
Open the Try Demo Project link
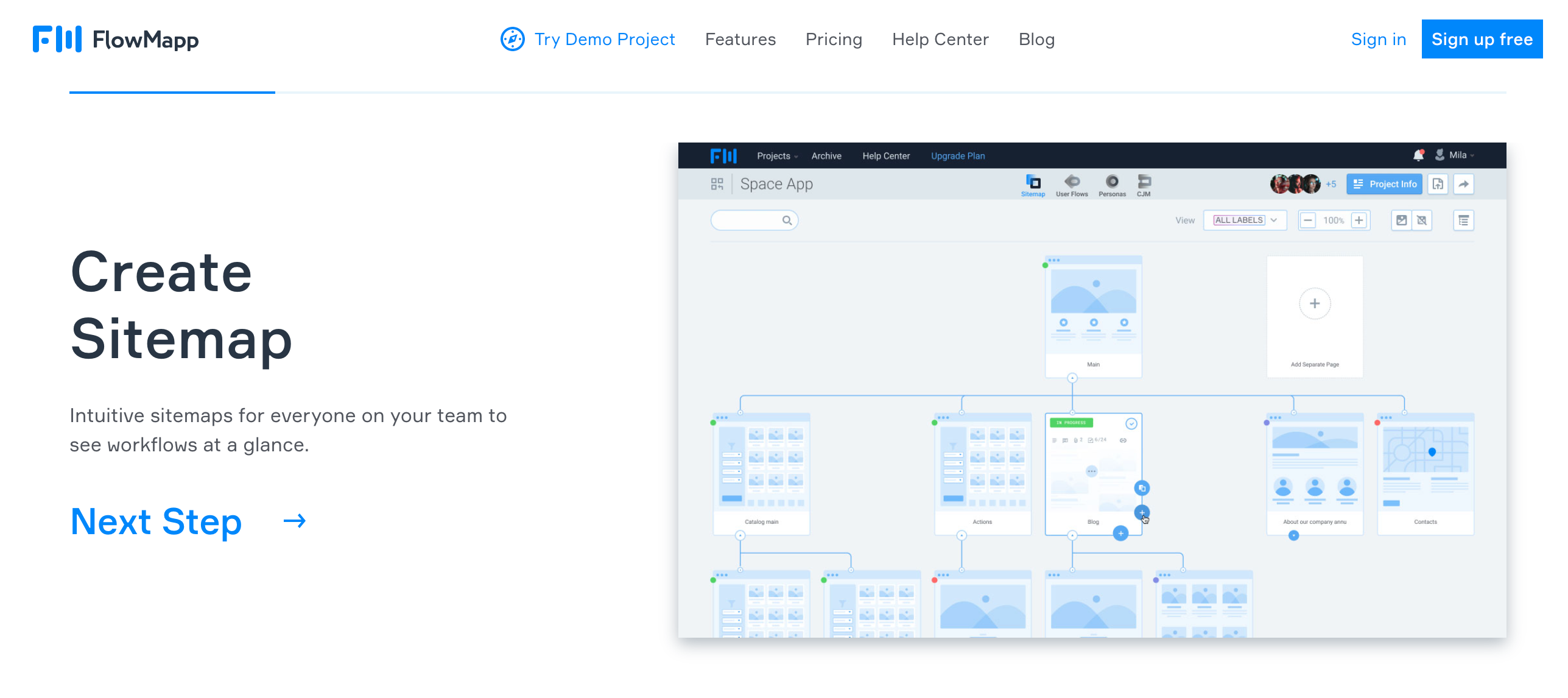[x=605, y=39]
